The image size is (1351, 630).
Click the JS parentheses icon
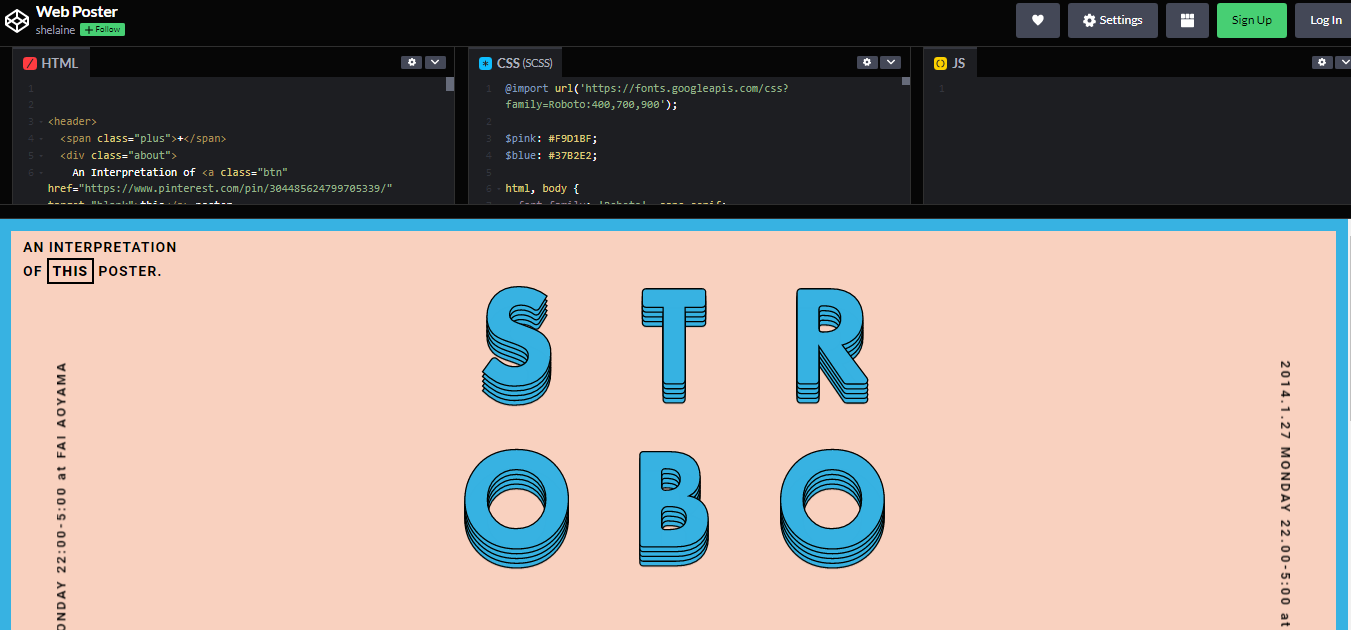940,63
